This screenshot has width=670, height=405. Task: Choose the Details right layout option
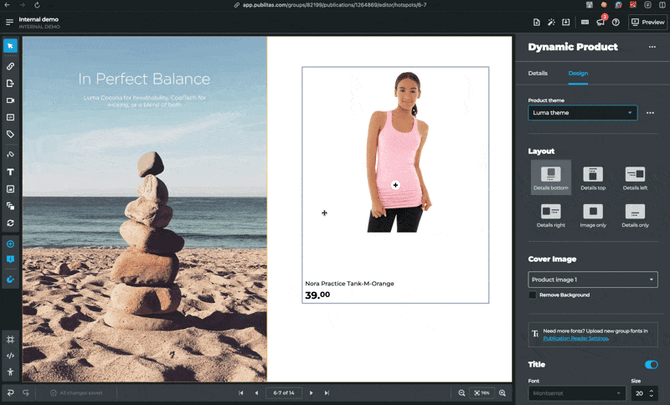click(x=551, y=212)
